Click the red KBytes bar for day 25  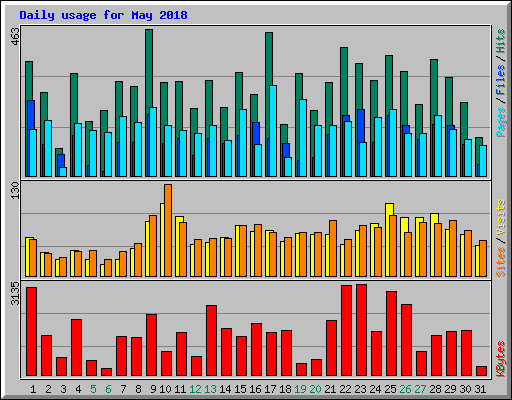pos(392,334)
